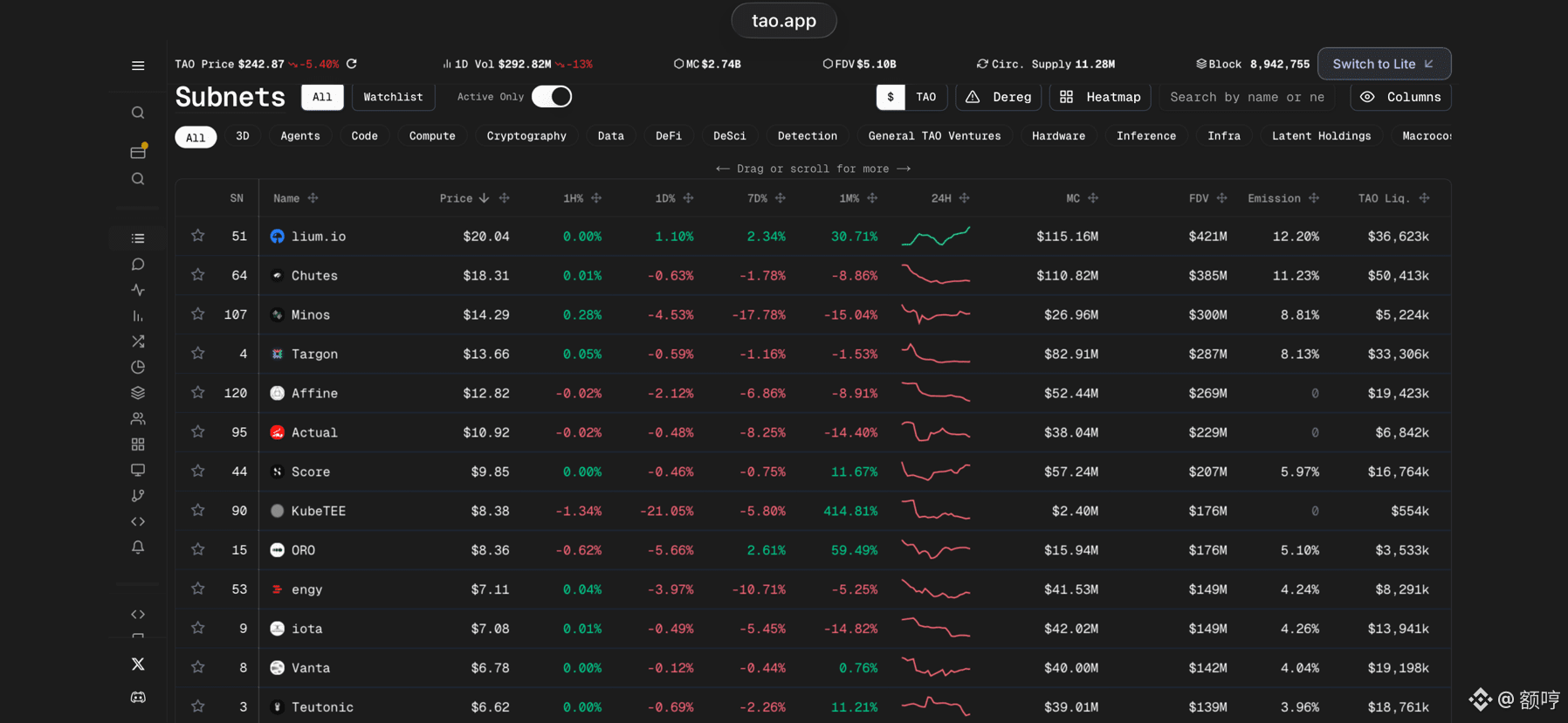Switch to the Watchlist tab
The height and width of the screenshot is (723, 1568).
pos(393,97)
